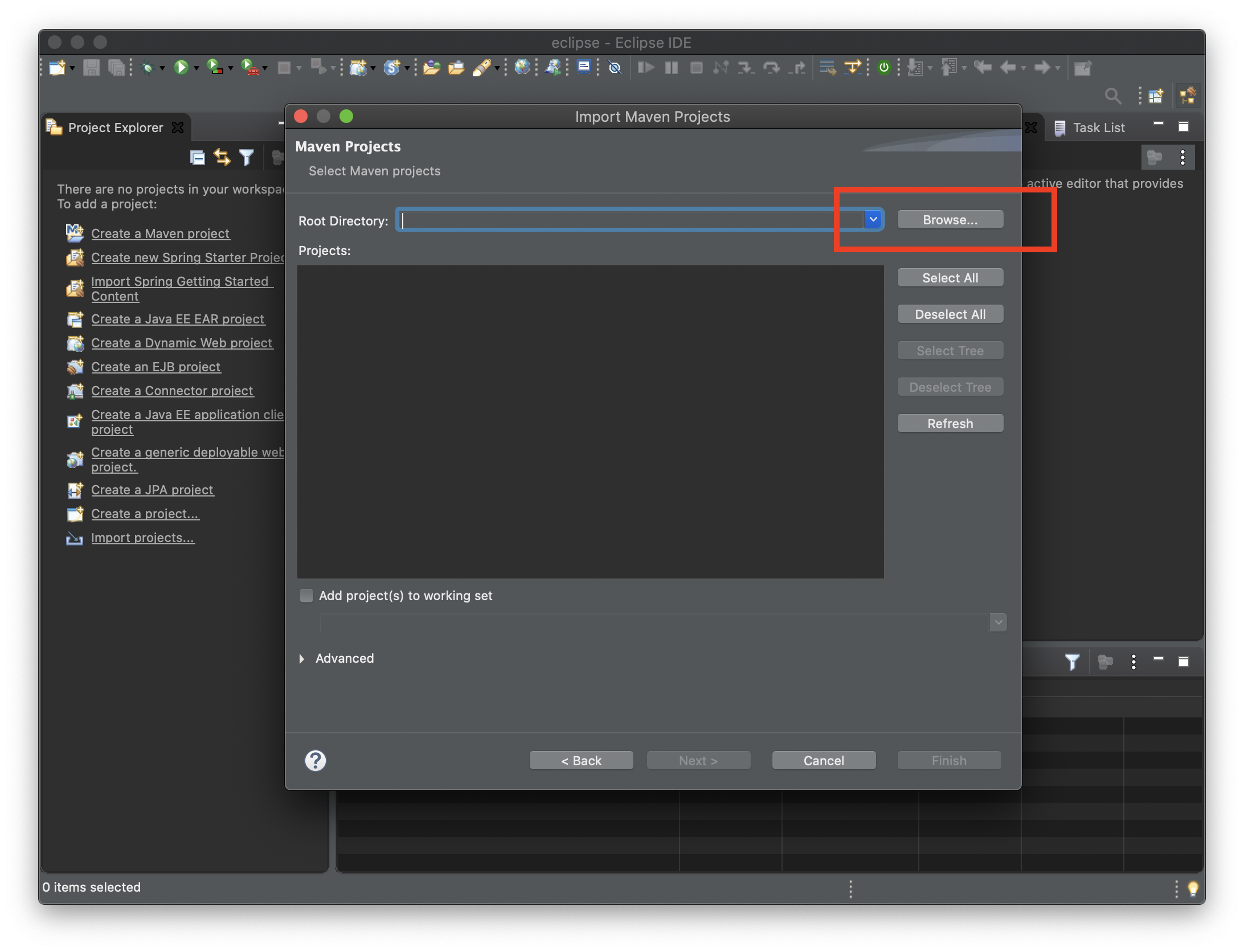Click the Project Explorer filter funnel icon
Screen dimensions: 1244x952
pos(247,157)
